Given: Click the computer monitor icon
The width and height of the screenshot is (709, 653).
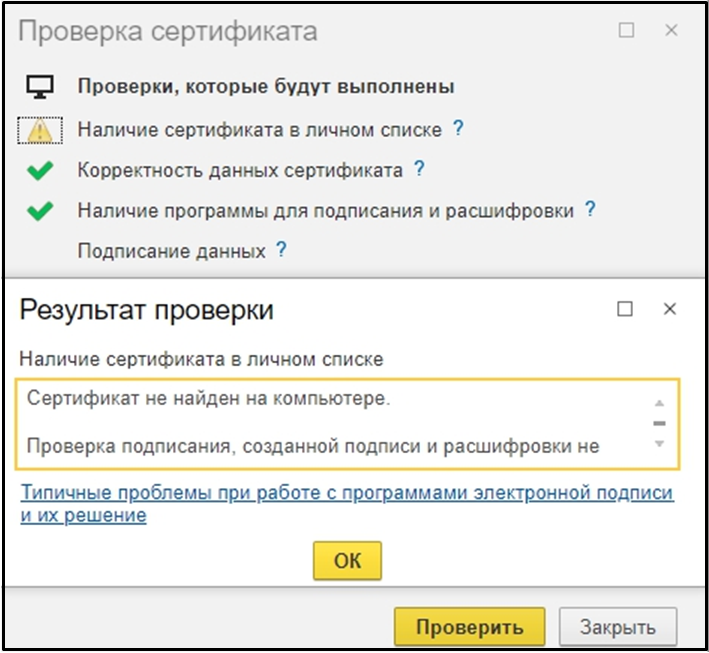Looking at the screenshot, I should (39, 86).
